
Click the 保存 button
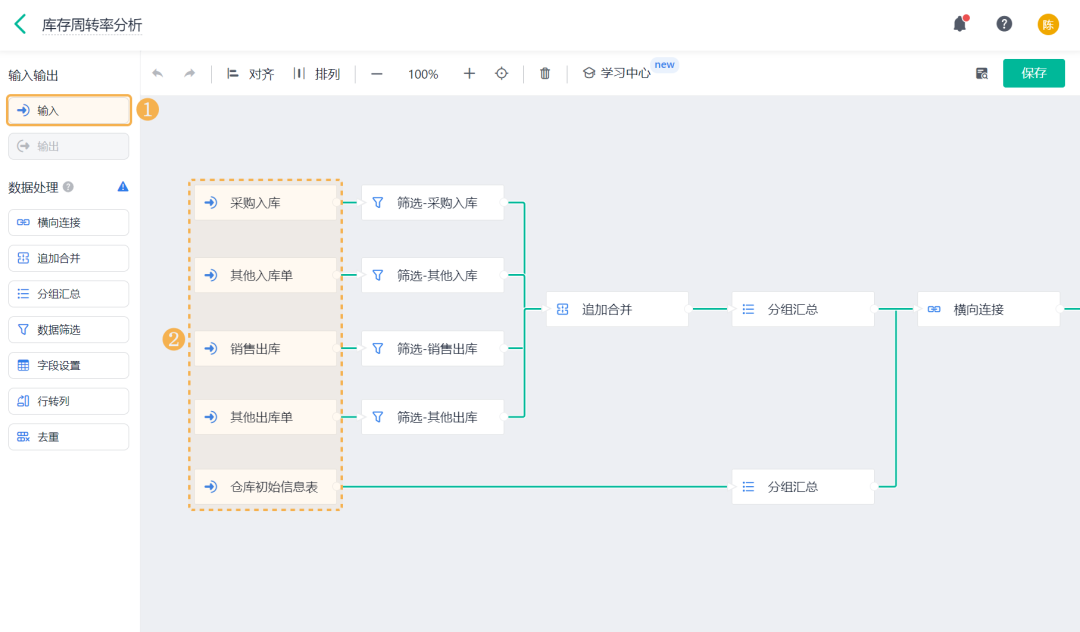[1034, 73]
